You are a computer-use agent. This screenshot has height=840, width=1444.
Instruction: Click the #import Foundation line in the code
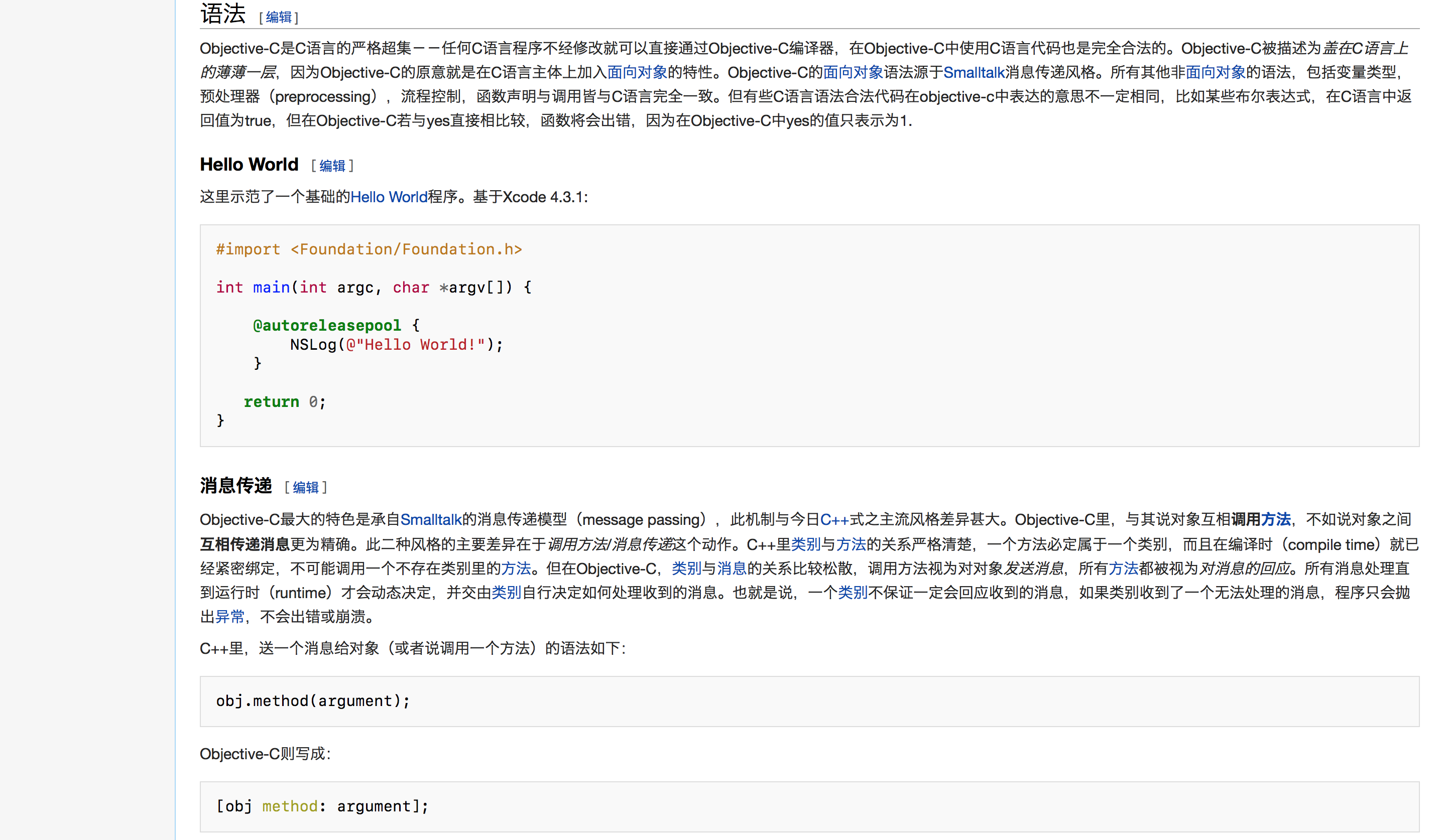pos(369,250)
